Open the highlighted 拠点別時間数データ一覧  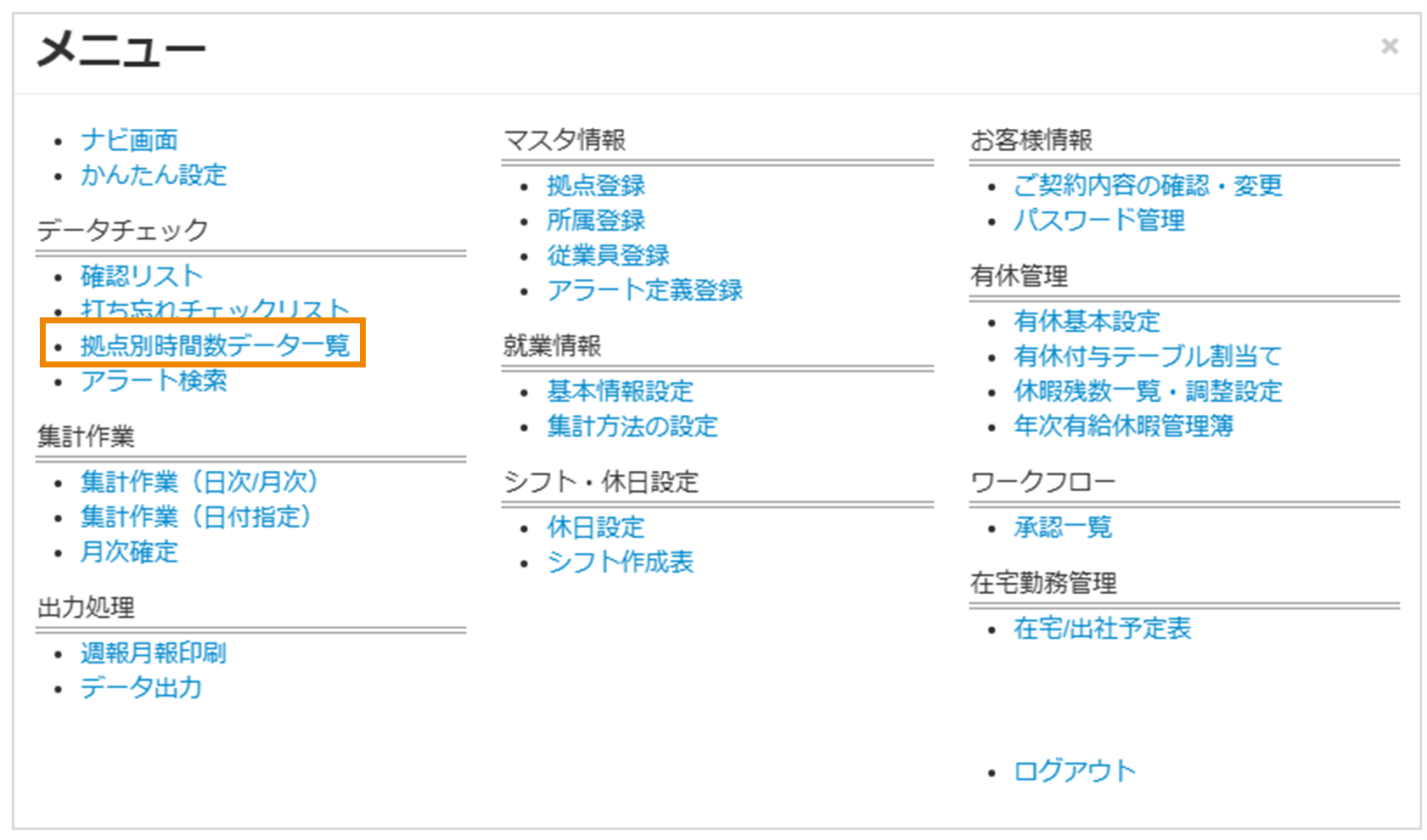click(x=215, y=345)
